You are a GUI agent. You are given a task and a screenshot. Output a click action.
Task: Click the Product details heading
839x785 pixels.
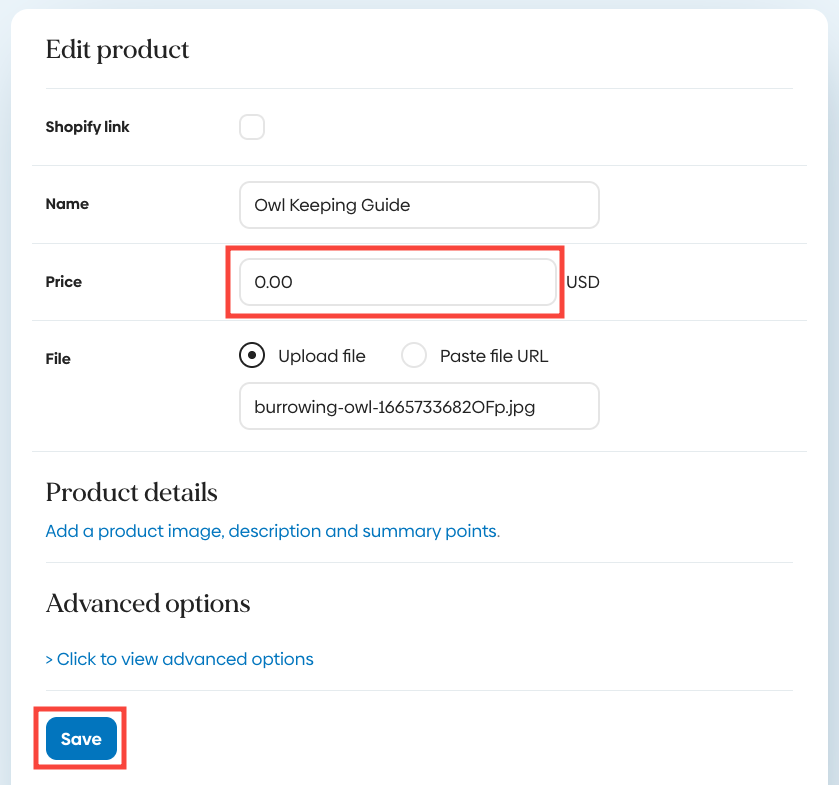(x=131, y=492)
